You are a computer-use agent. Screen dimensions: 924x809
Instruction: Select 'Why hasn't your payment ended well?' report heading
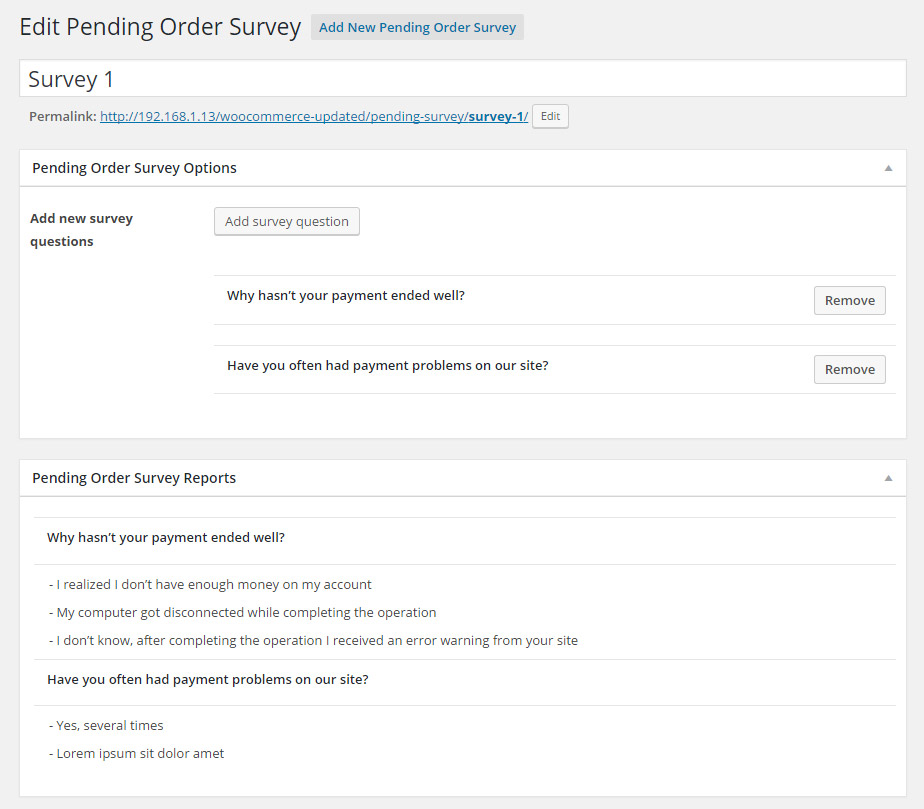tap(166, 538)
